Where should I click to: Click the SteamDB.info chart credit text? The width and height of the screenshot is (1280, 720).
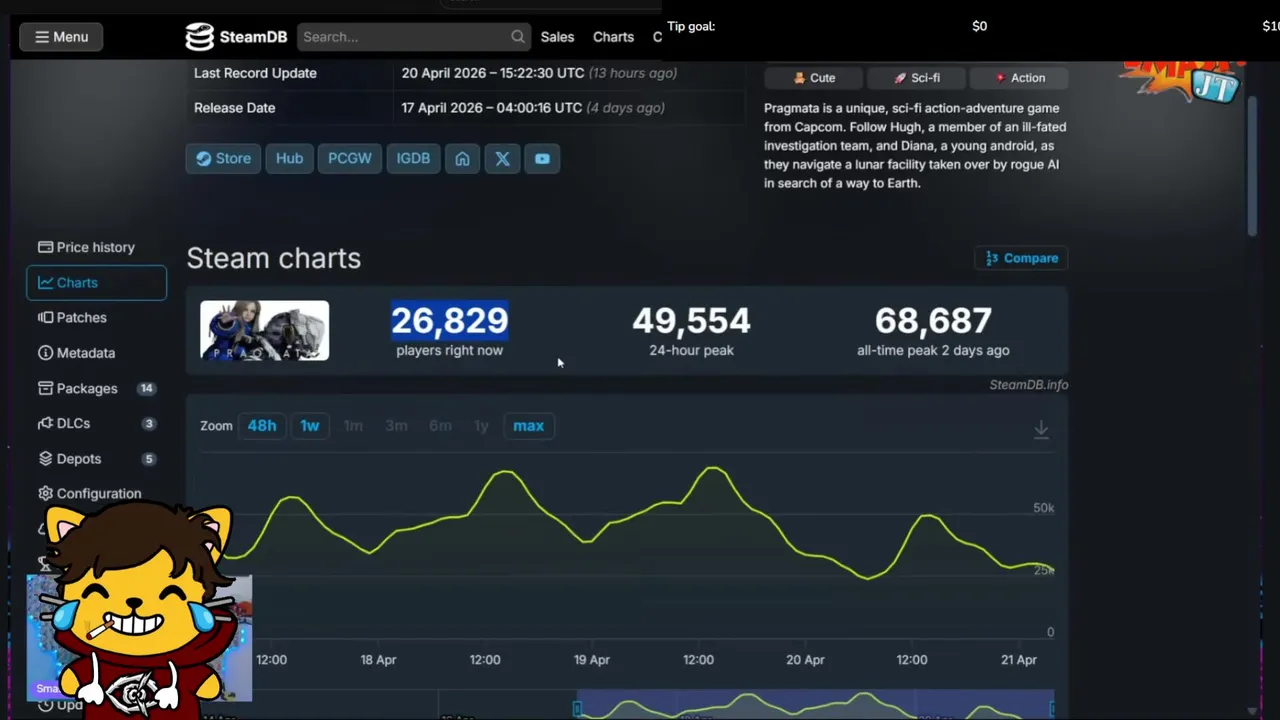(1028, 385)
